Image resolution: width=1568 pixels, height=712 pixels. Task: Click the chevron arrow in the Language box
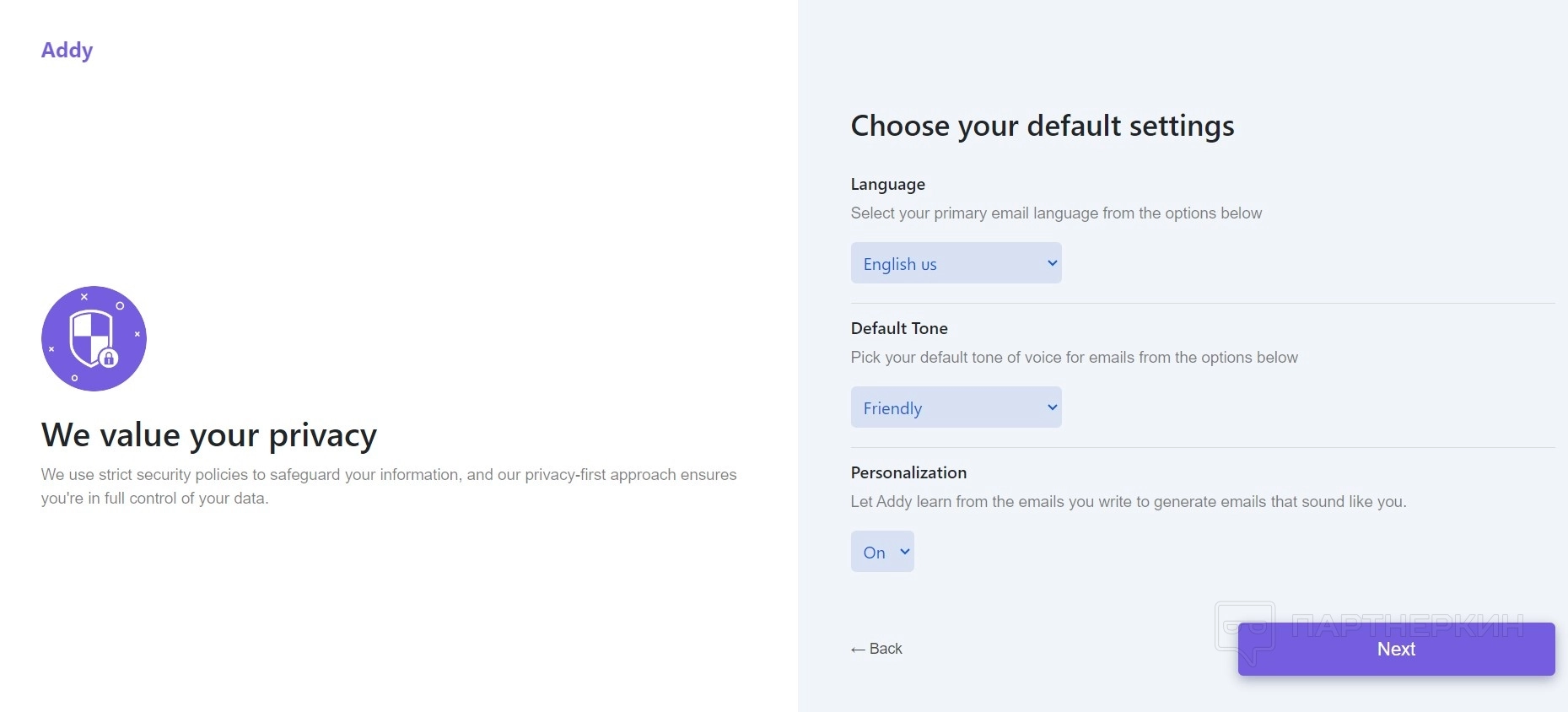(x=1052, y=263)
